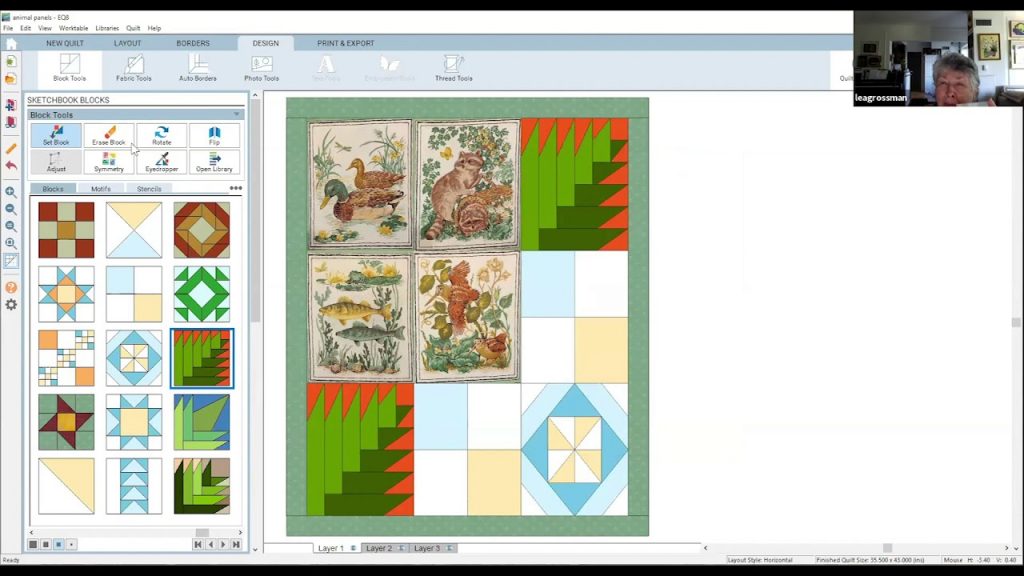The width and height of the screenshot is (1024, 576).
Task: Click the third magnifier zoom icon
Action: click(11, 226)
